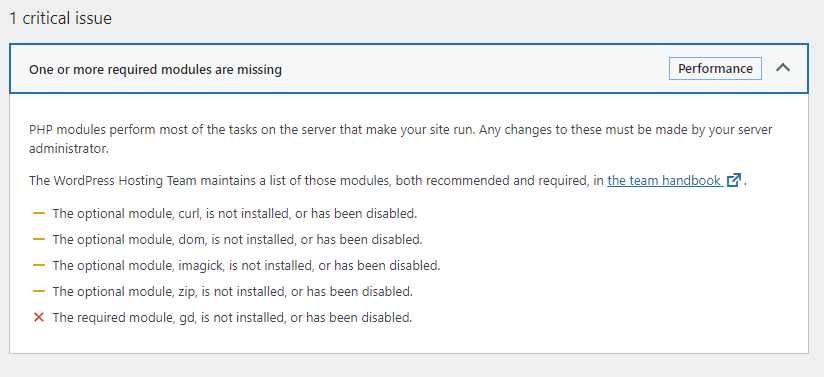Viewport: 824px width, 377px height.
Task: Select the zip module not installed message
Action: [x=233, y=291]
